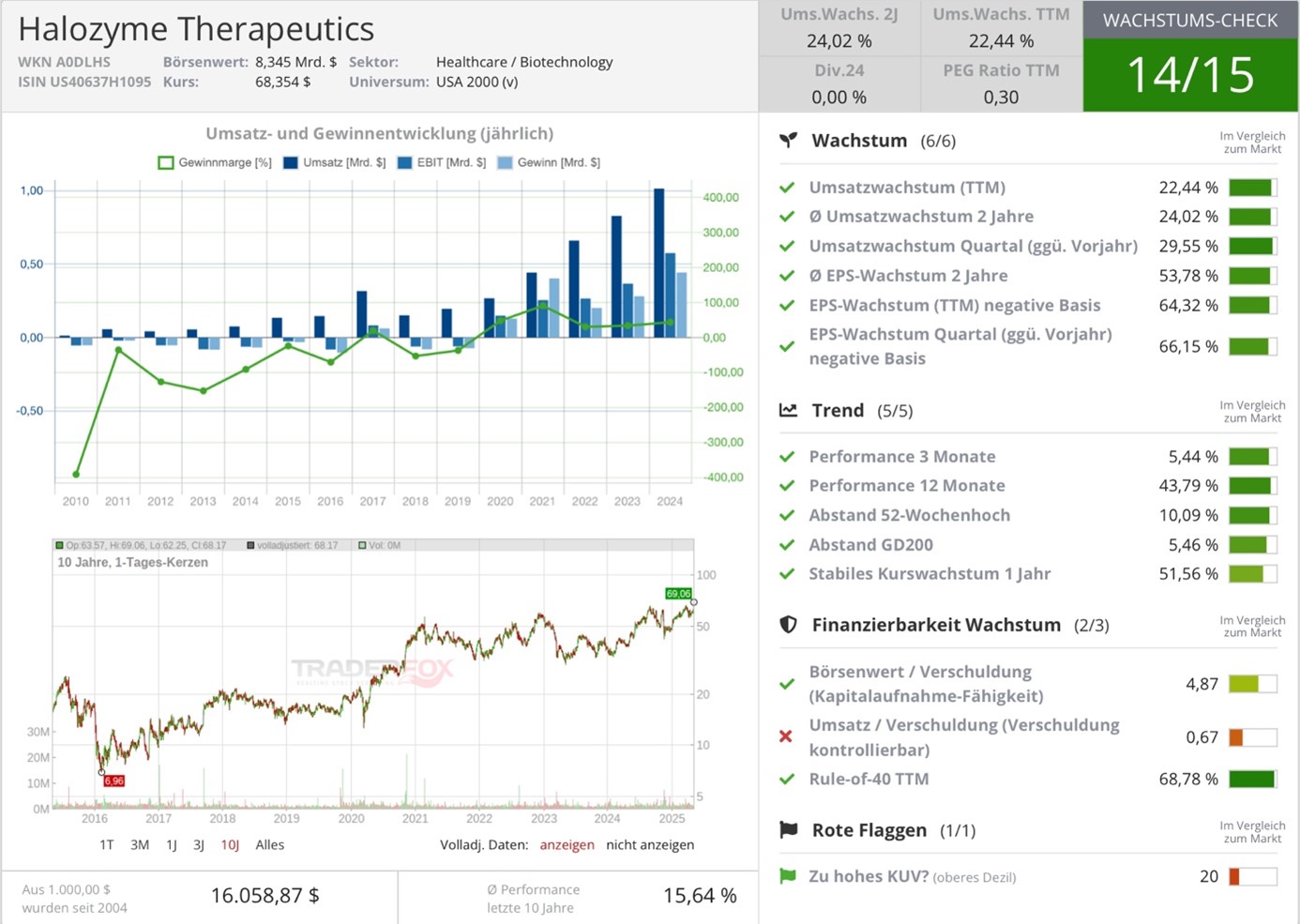Select the 1T chart timeframe
Viewport: 1300px width, 924px height.
107,844
